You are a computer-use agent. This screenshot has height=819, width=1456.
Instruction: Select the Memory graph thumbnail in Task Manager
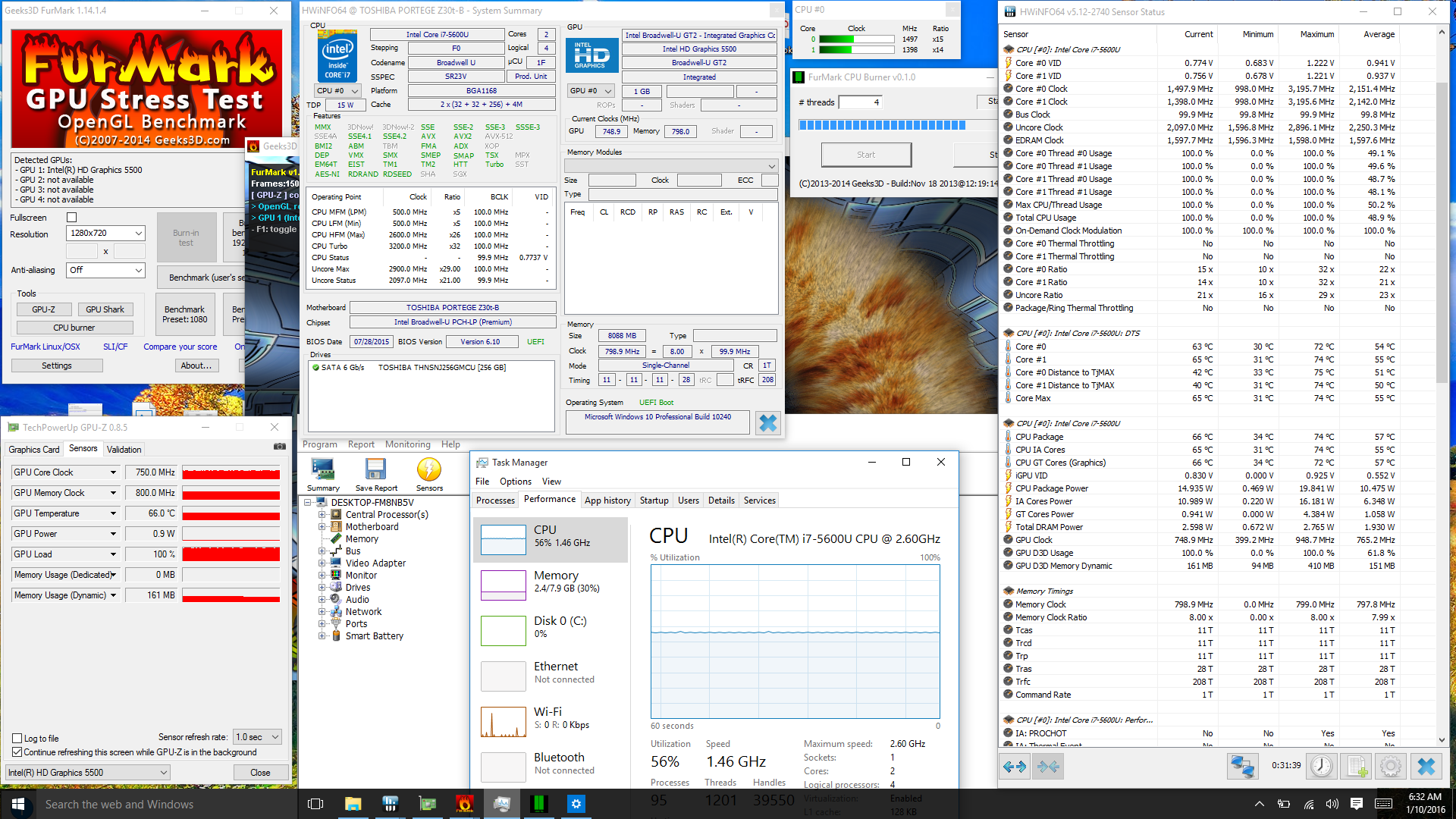504,585
